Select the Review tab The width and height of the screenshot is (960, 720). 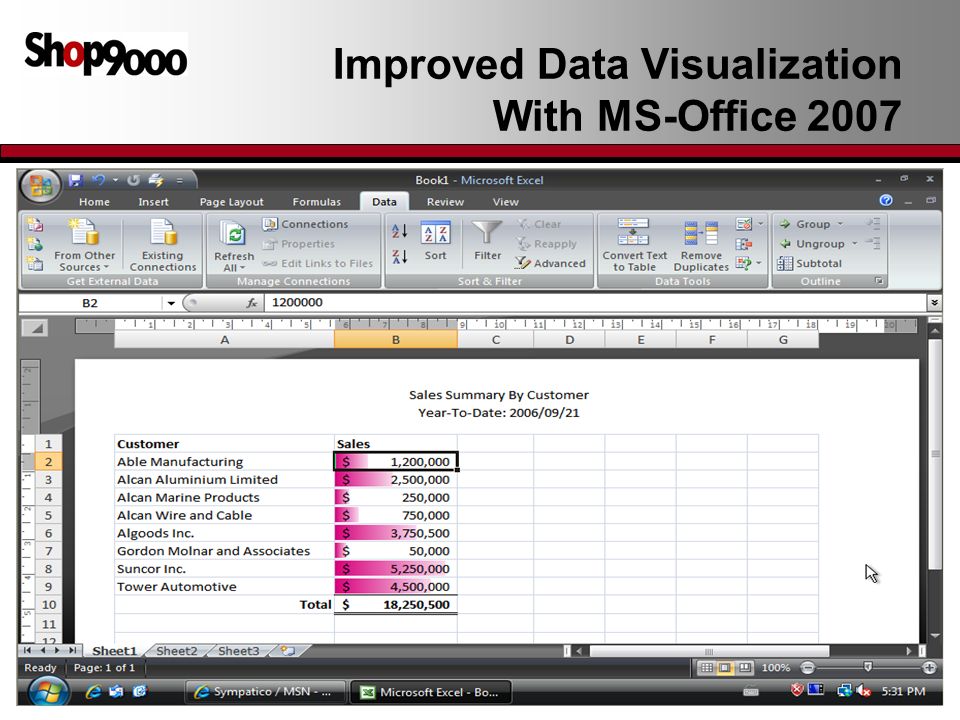pyautogui.click(x=445, y=202)
